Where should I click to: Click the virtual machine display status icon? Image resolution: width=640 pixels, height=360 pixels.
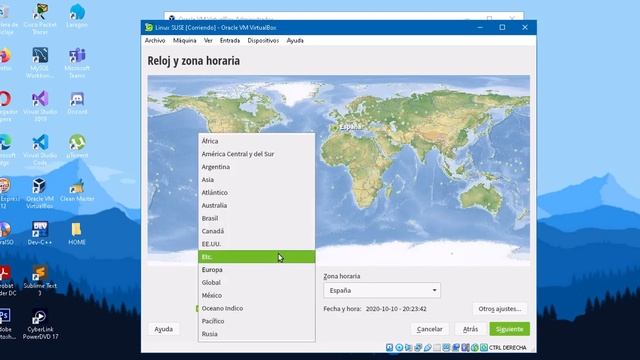446,347
